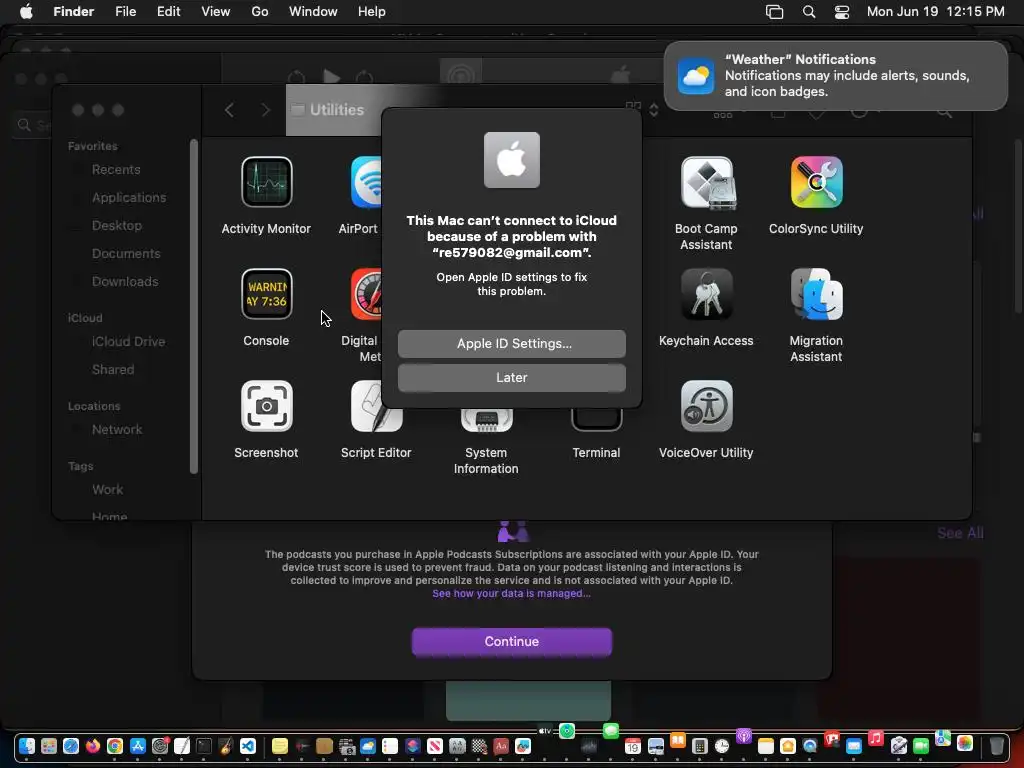Open Messages from the Dock

pos(611,731)
